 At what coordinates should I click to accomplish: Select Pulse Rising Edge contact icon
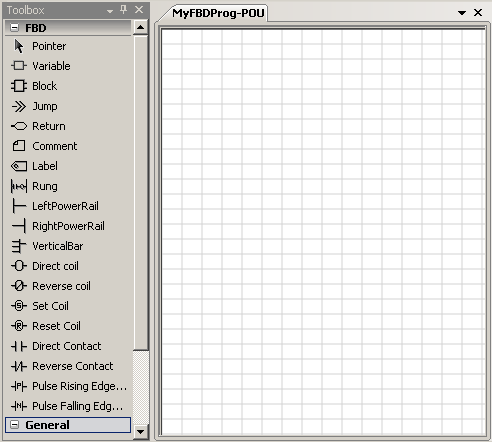(x=19, y=386)
